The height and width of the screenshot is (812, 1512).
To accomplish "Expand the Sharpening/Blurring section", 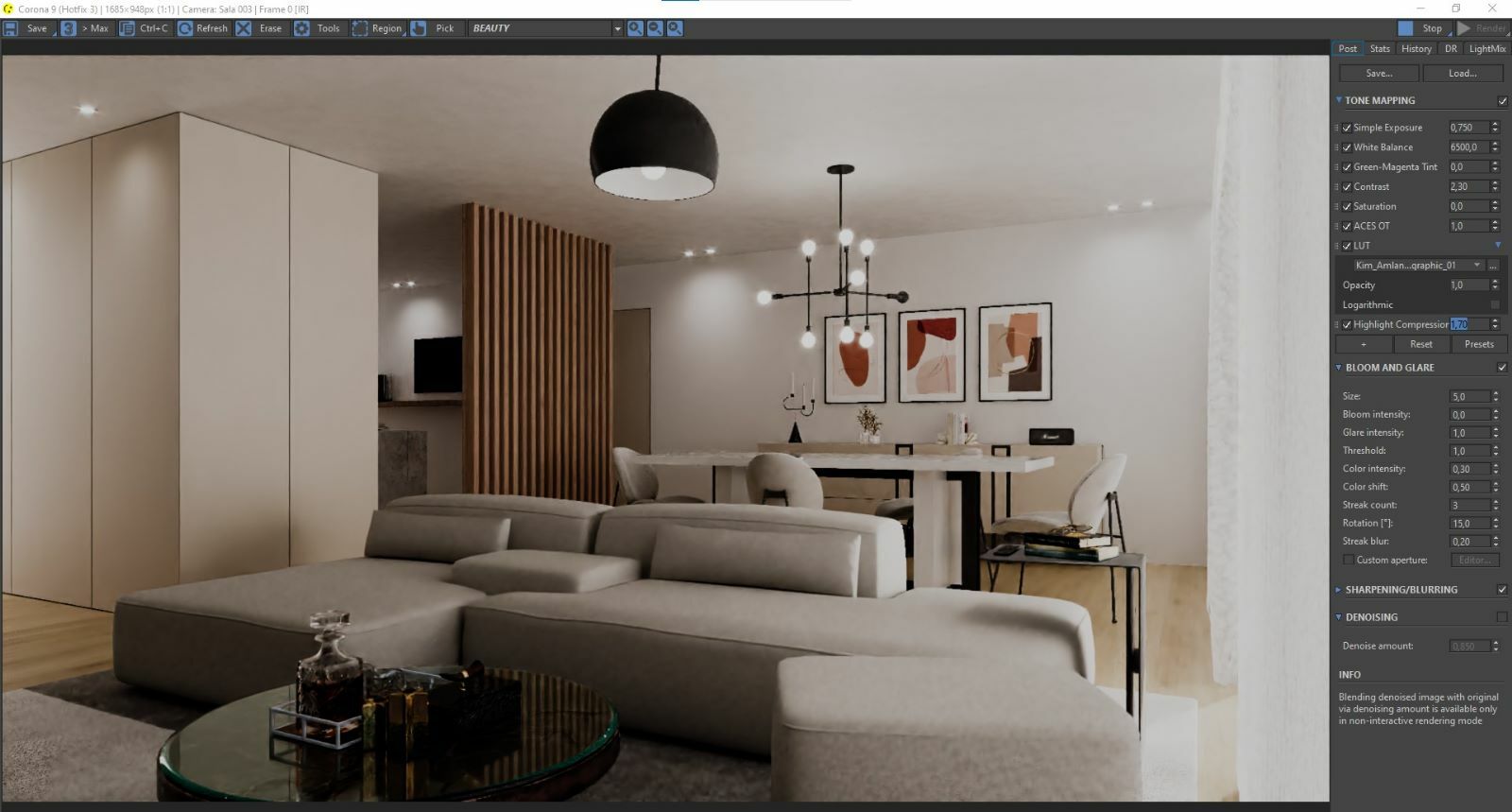I will 1339,590.
